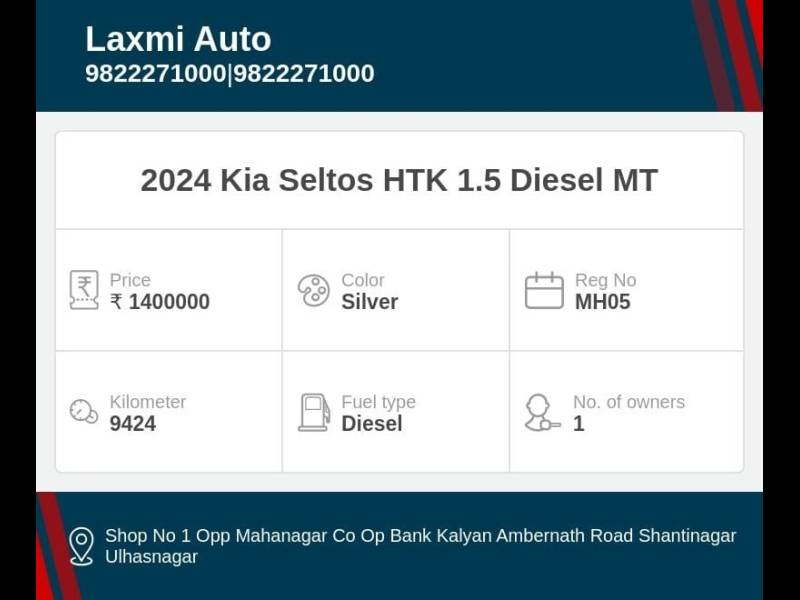
Task: Click the first phone number 9822271000
Action: pyautogui.click(x=155, y=73)
